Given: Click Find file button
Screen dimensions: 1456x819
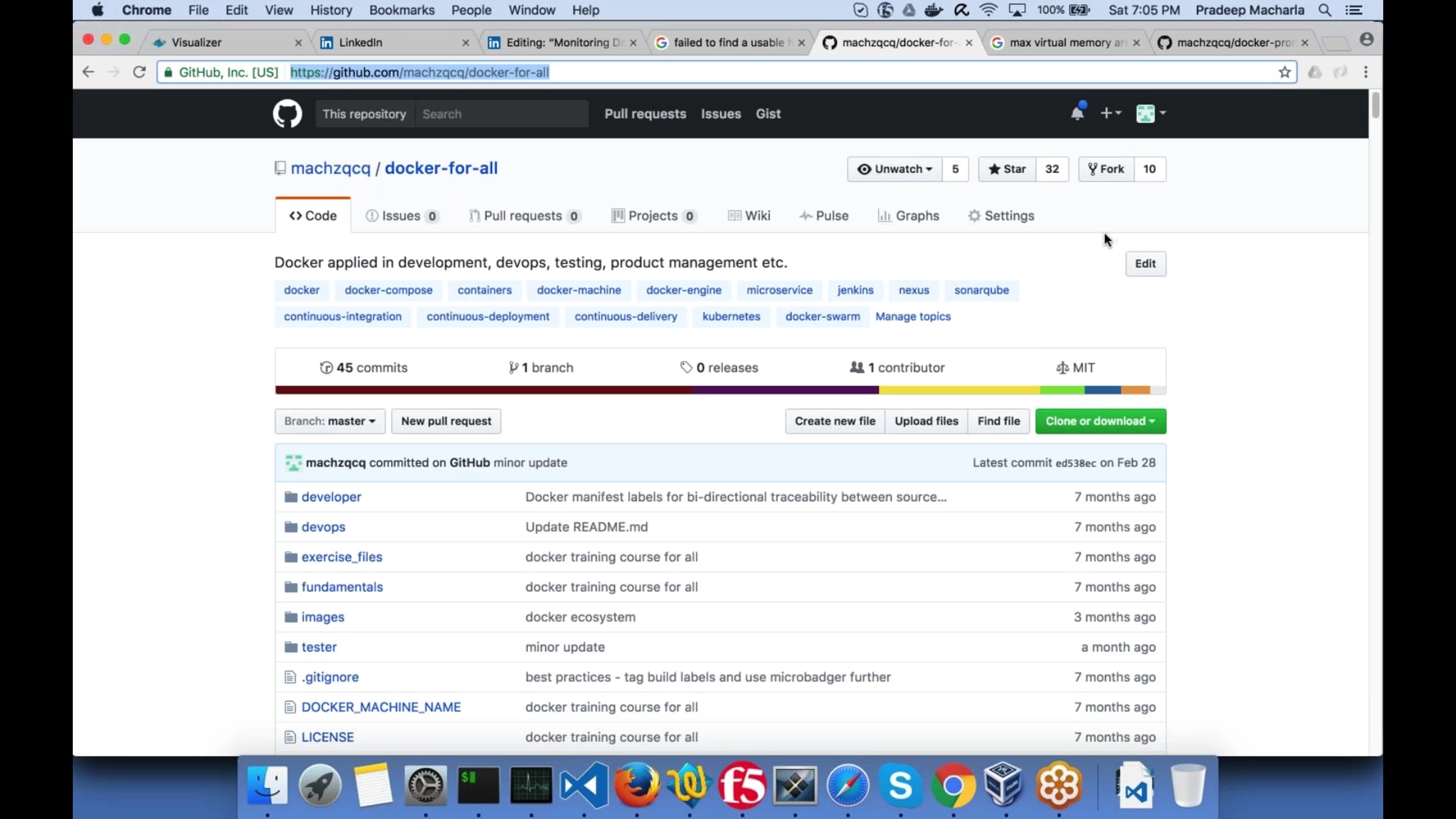Looking at the screenshot, I should point(999,421).
